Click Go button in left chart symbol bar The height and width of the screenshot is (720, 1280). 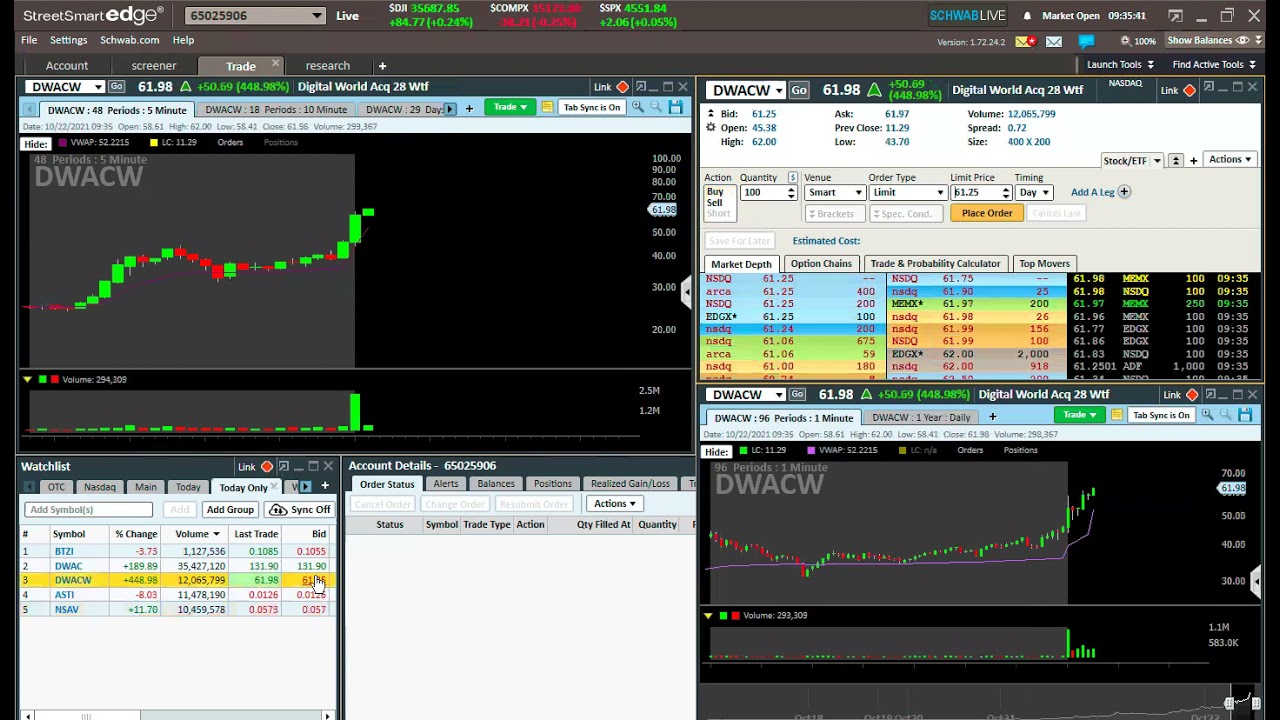(x=117, y=87)
